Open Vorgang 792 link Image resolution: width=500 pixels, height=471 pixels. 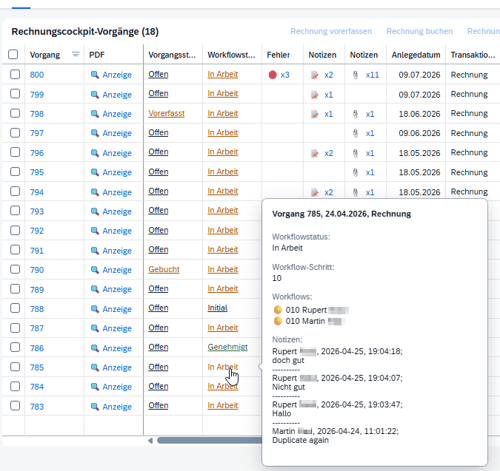point(37,231)
